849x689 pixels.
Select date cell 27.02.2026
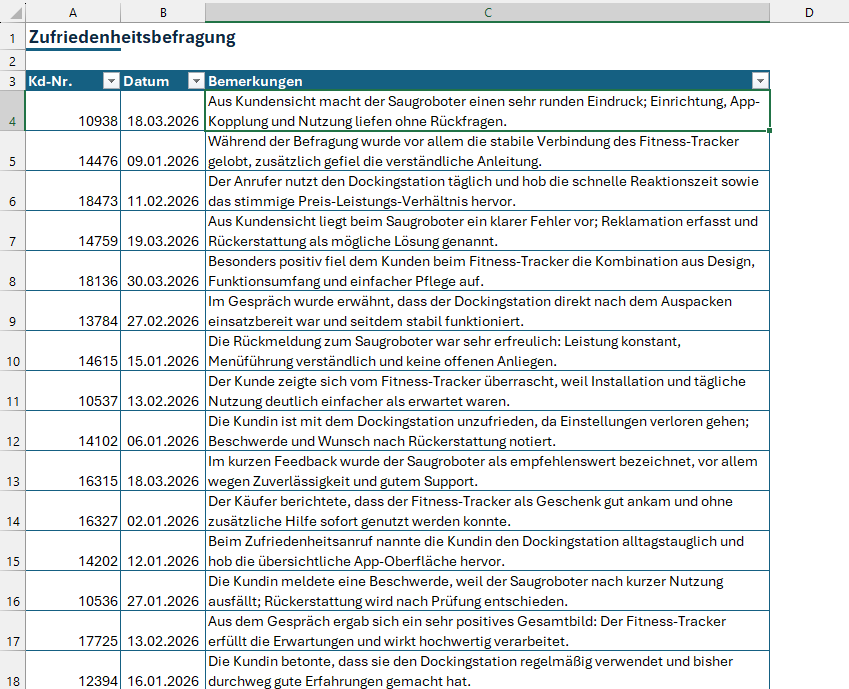click(x=163, y=311)
